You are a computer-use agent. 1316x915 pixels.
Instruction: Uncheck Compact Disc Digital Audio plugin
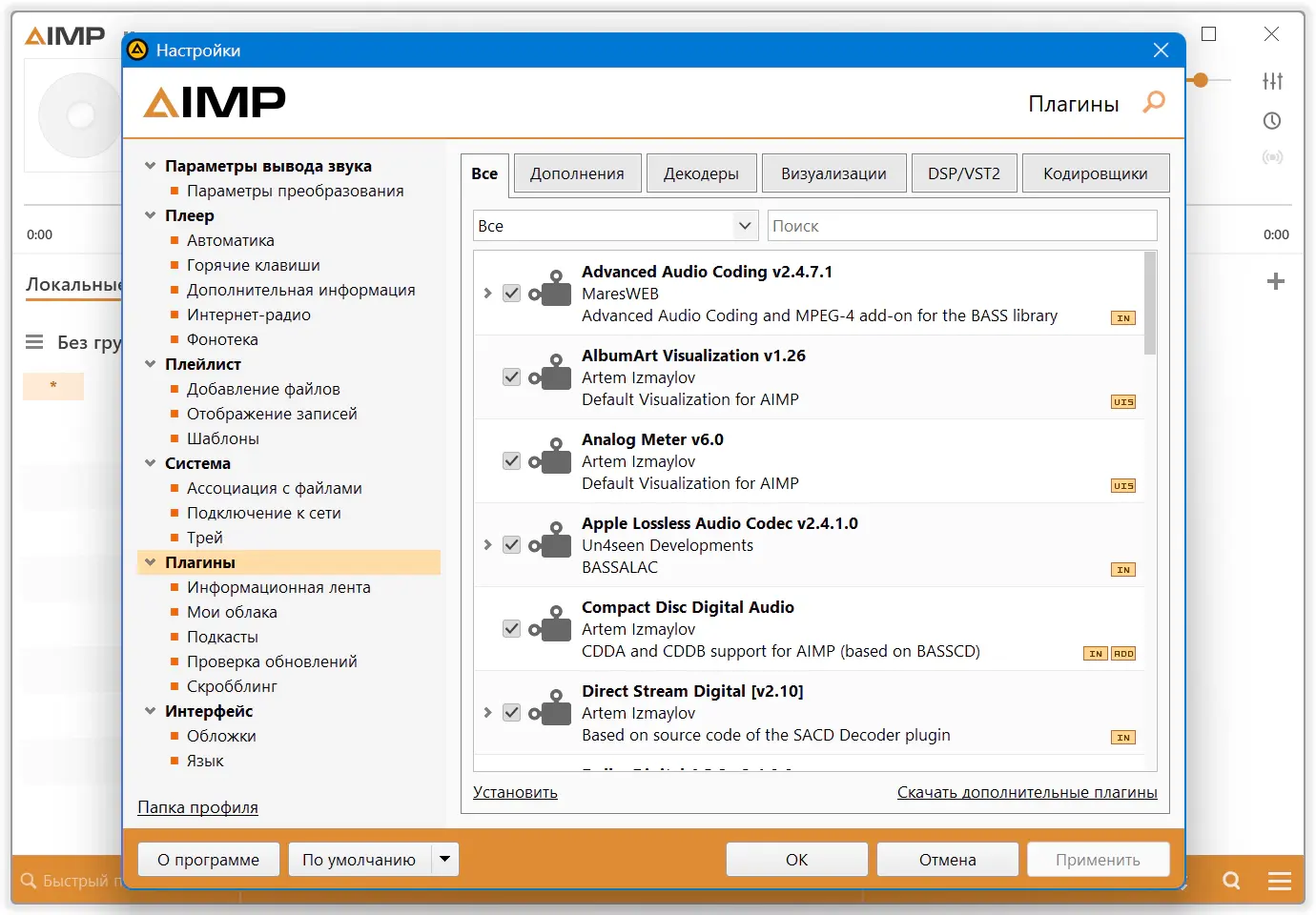point(512,628)
